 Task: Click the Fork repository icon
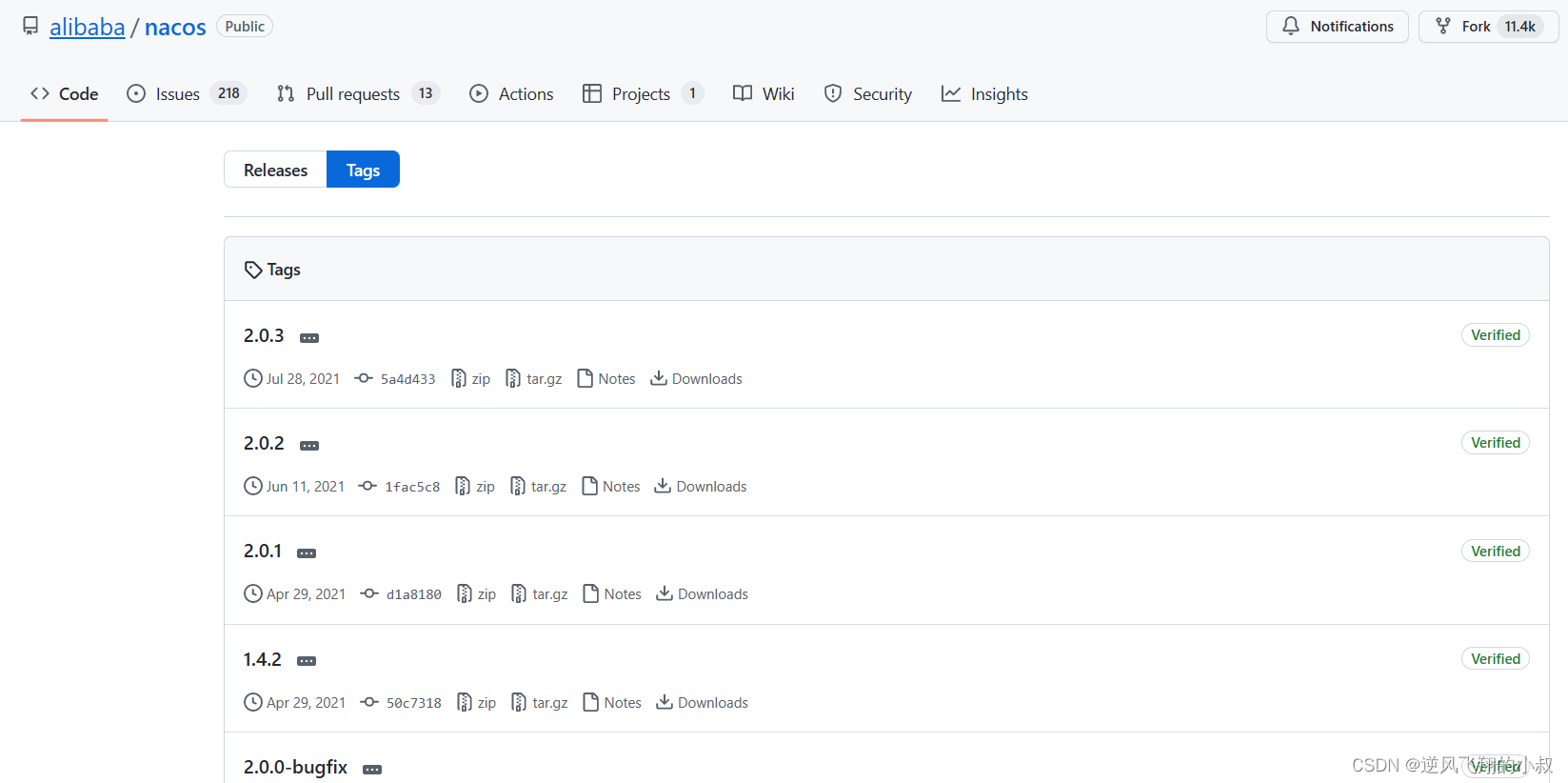point(1443,27)
